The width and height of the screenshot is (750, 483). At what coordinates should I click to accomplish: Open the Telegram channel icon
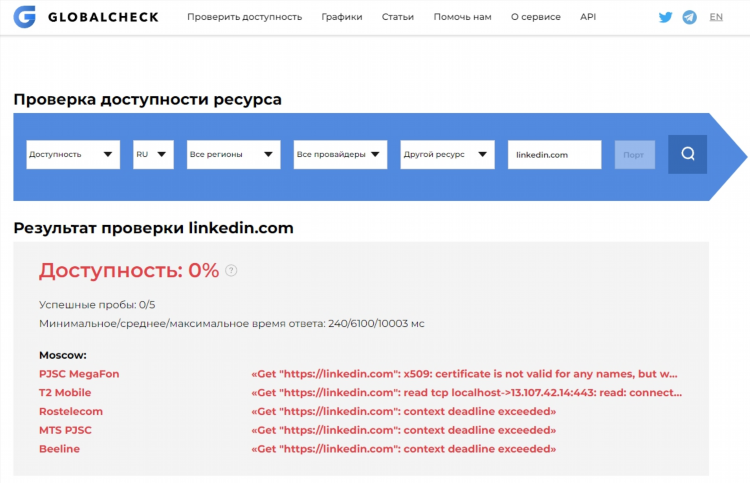tap(689, 17)
